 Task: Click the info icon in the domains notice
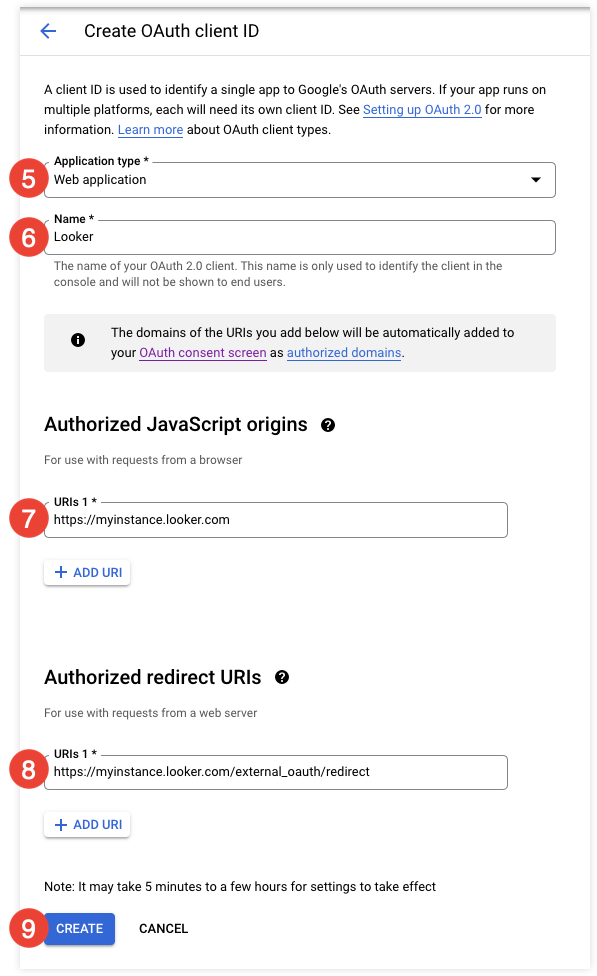pyautogui.click(x=78, y=340)
